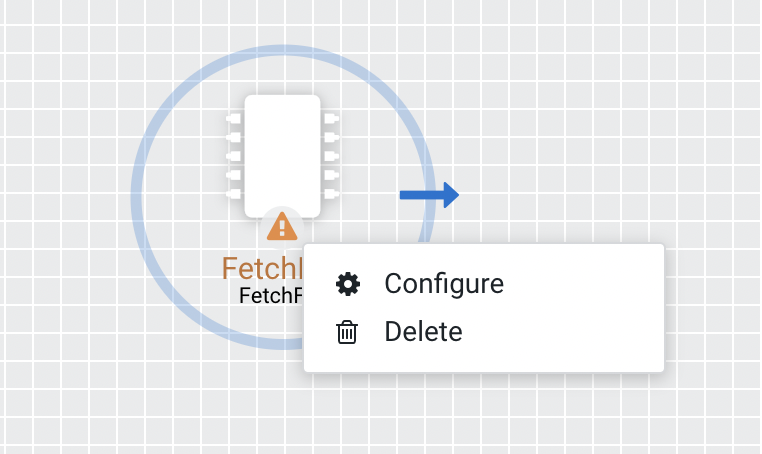762x454 pixels.
Task: Click the top-left pin of the processor chip
Action: (234, 118)
